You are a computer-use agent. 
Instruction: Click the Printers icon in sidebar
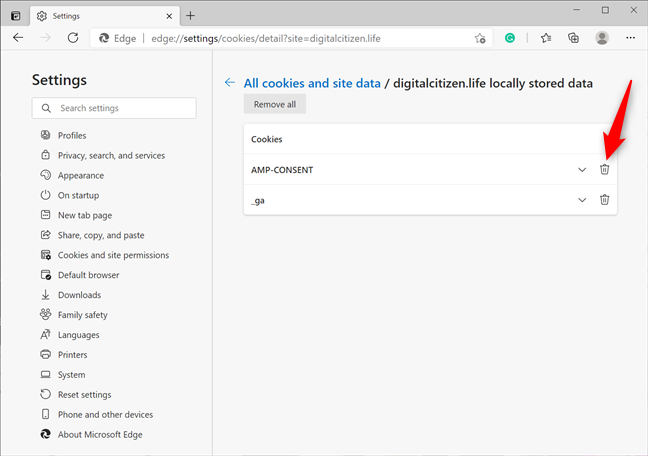(x=45, y=354)
